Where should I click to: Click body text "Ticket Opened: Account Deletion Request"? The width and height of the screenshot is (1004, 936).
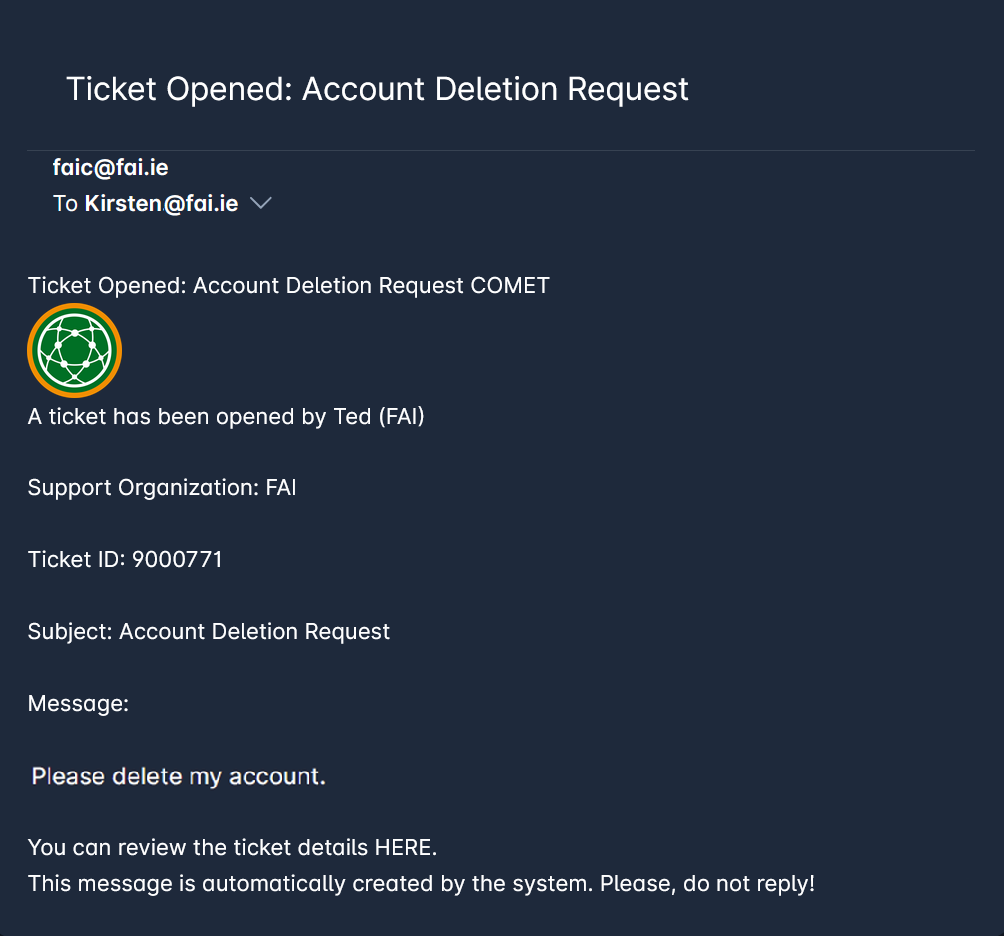click(247, 286)
